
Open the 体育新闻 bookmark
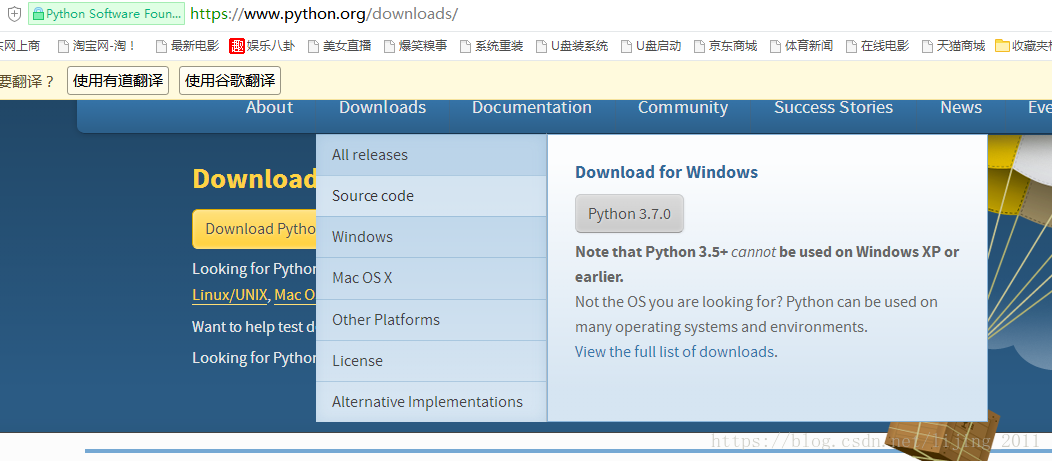tap(801, 46)
